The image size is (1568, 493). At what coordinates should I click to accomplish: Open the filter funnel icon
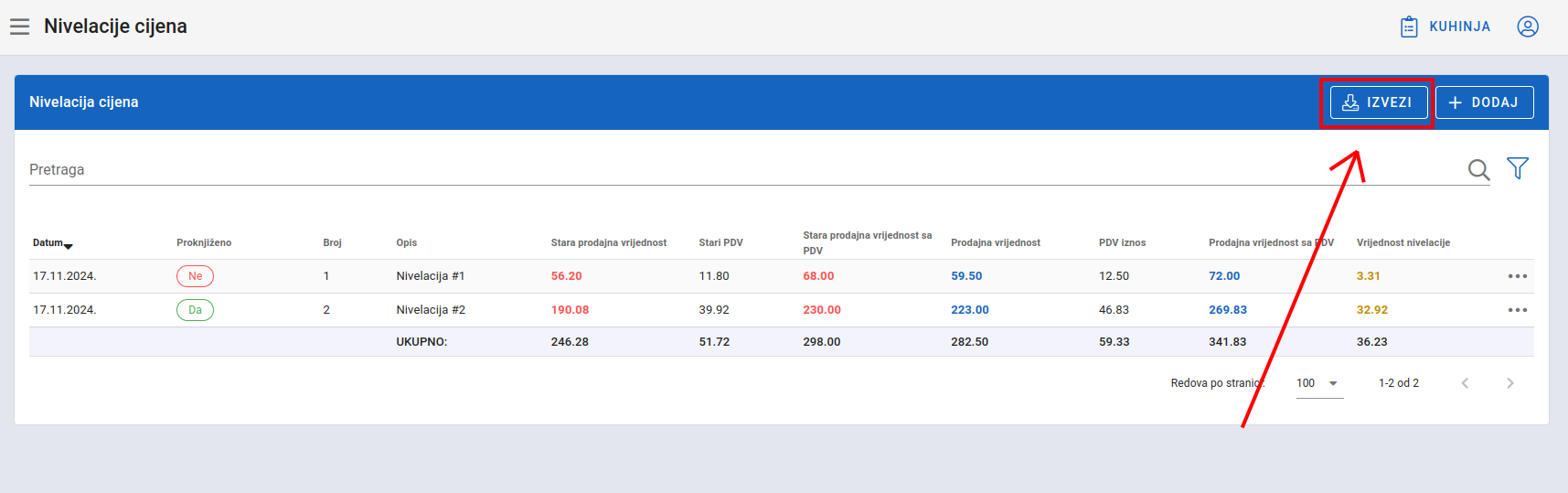(1518, 168)
